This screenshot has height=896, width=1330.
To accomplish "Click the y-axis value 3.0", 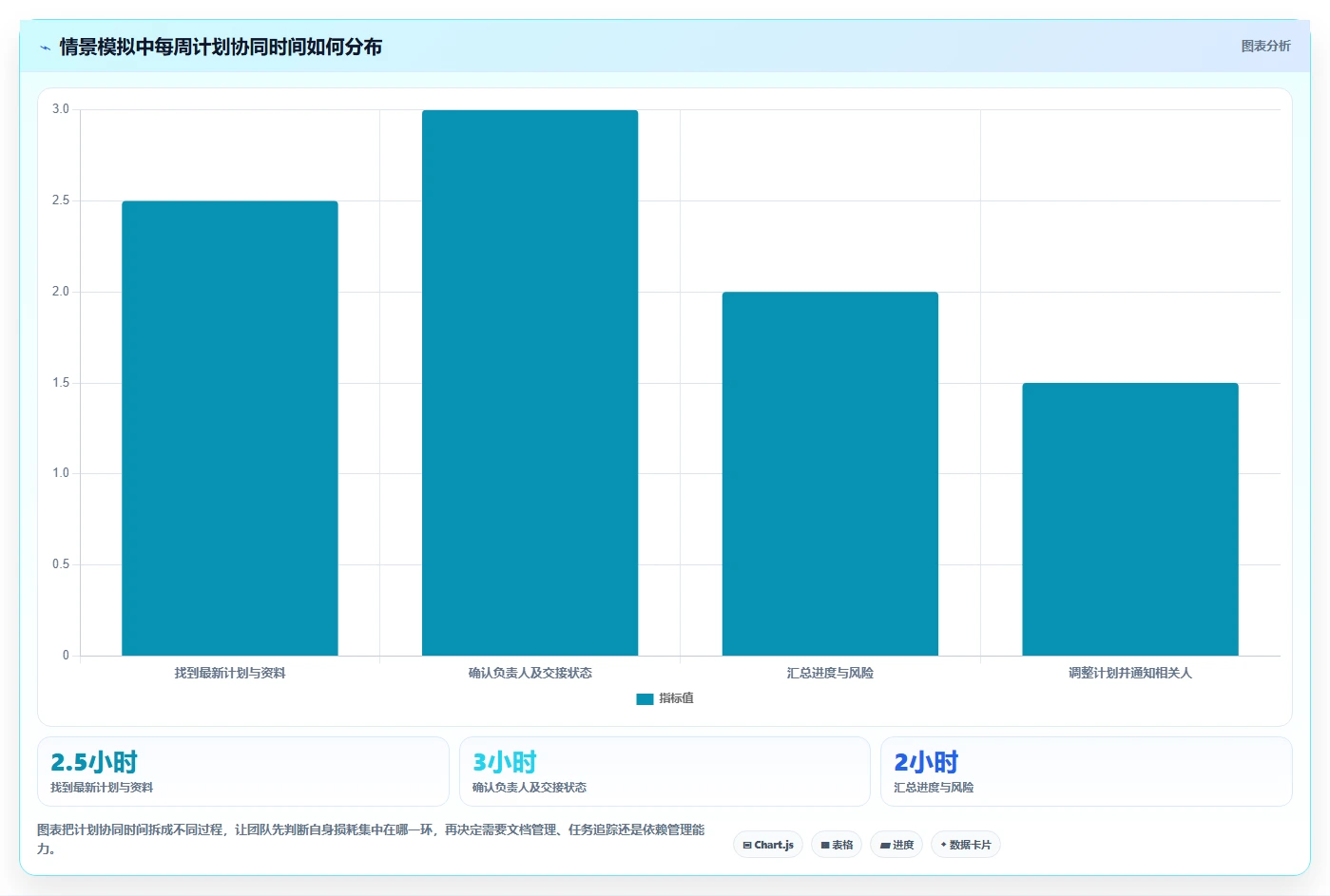I will click(61, 109).
